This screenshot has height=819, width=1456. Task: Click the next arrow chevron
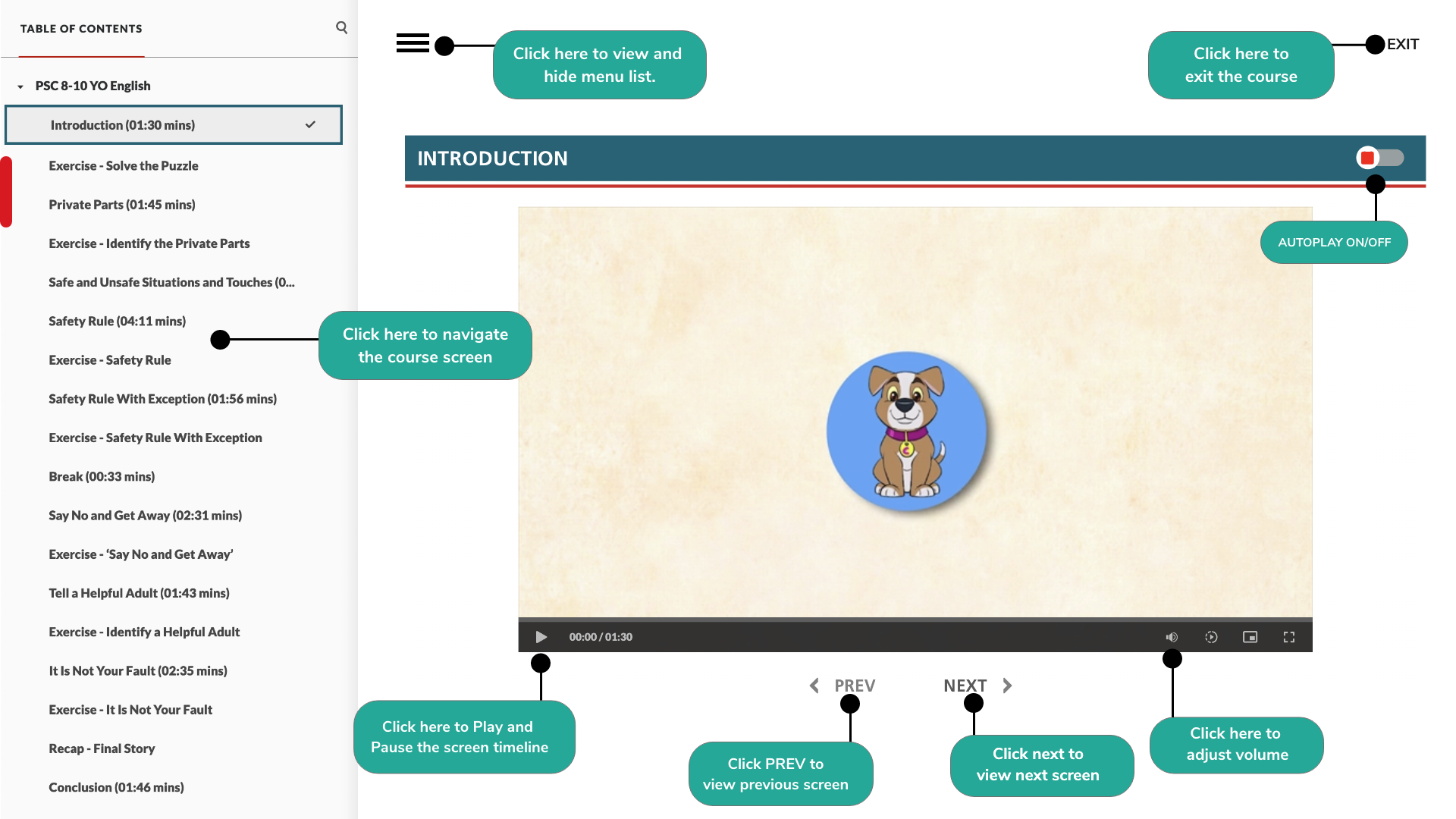point(1007,686)
